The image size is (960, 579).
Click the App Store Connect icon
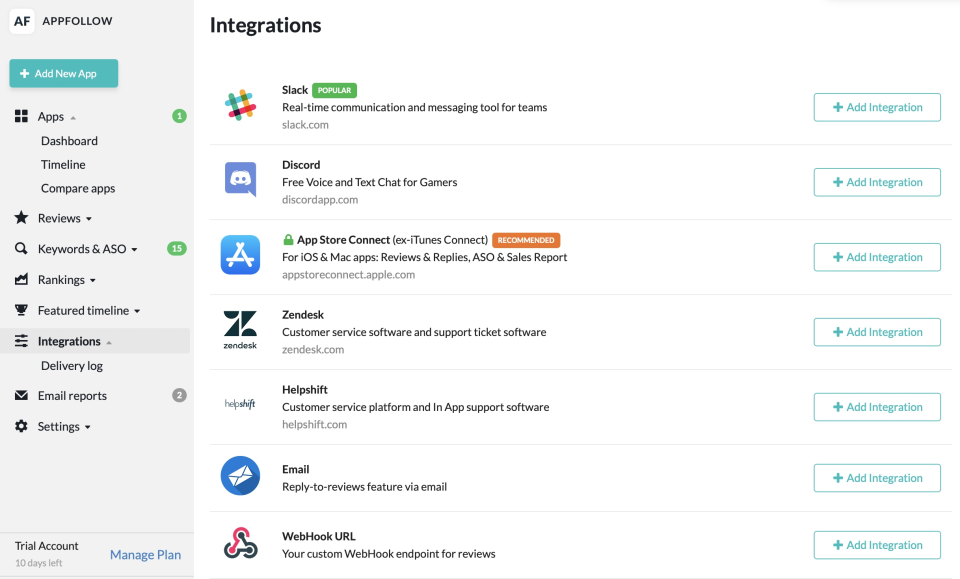tap(240, 255)
